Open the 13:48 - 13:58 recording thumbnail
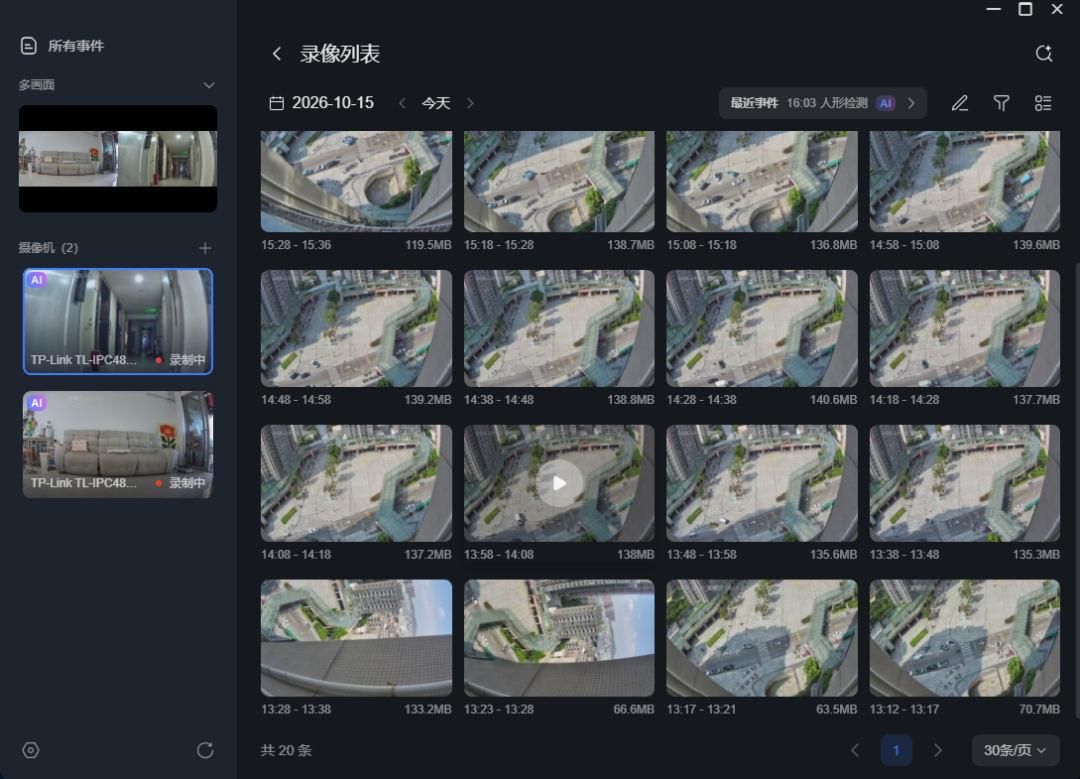This screenshot has height=779, width=1080. point(762,484)
